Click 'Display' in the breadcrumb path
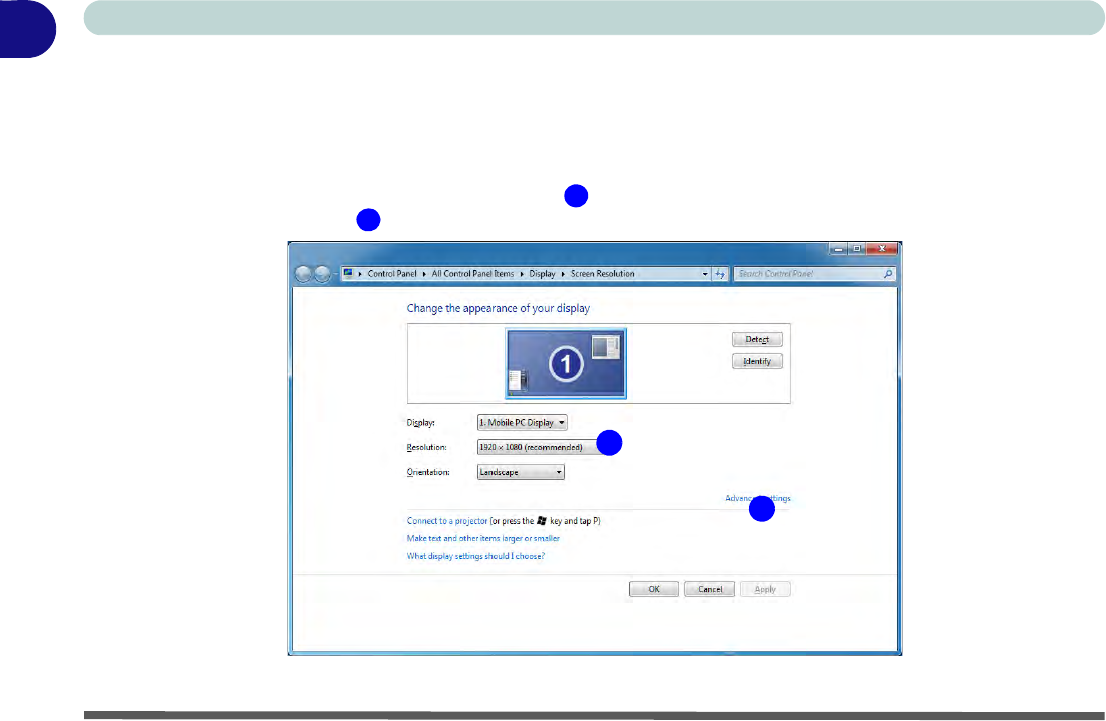 click(x=544, y=274)
